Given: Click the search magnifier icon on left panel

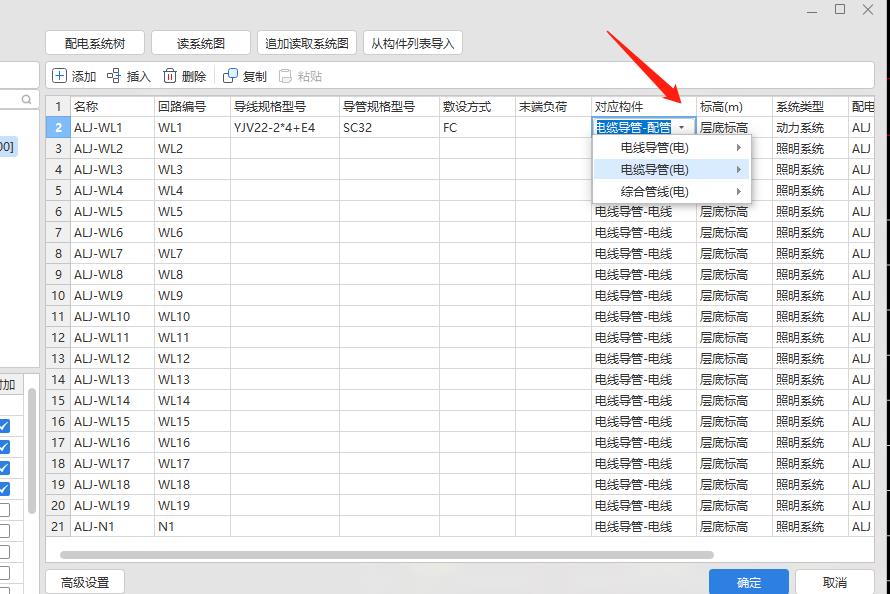Looking at the screenshot, I should point(26,100).
